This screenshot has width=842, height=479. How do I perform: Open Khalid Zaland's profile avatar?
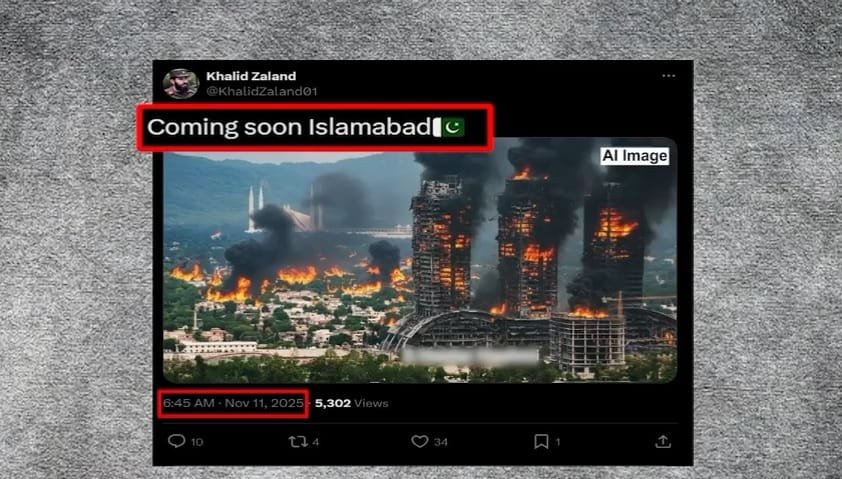tap(181, 84)
